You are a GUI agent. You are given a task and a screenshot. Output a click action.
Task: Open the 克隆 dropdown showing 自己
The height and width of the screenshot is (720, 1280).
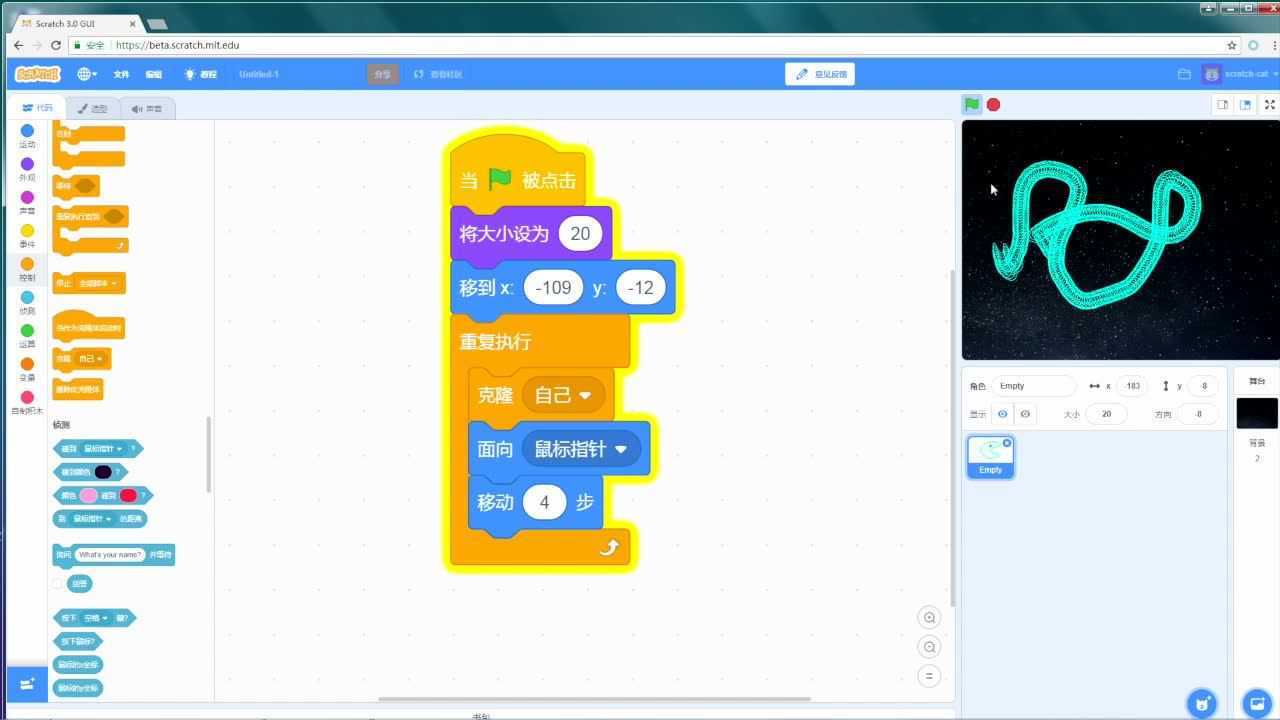click(562, 395)
